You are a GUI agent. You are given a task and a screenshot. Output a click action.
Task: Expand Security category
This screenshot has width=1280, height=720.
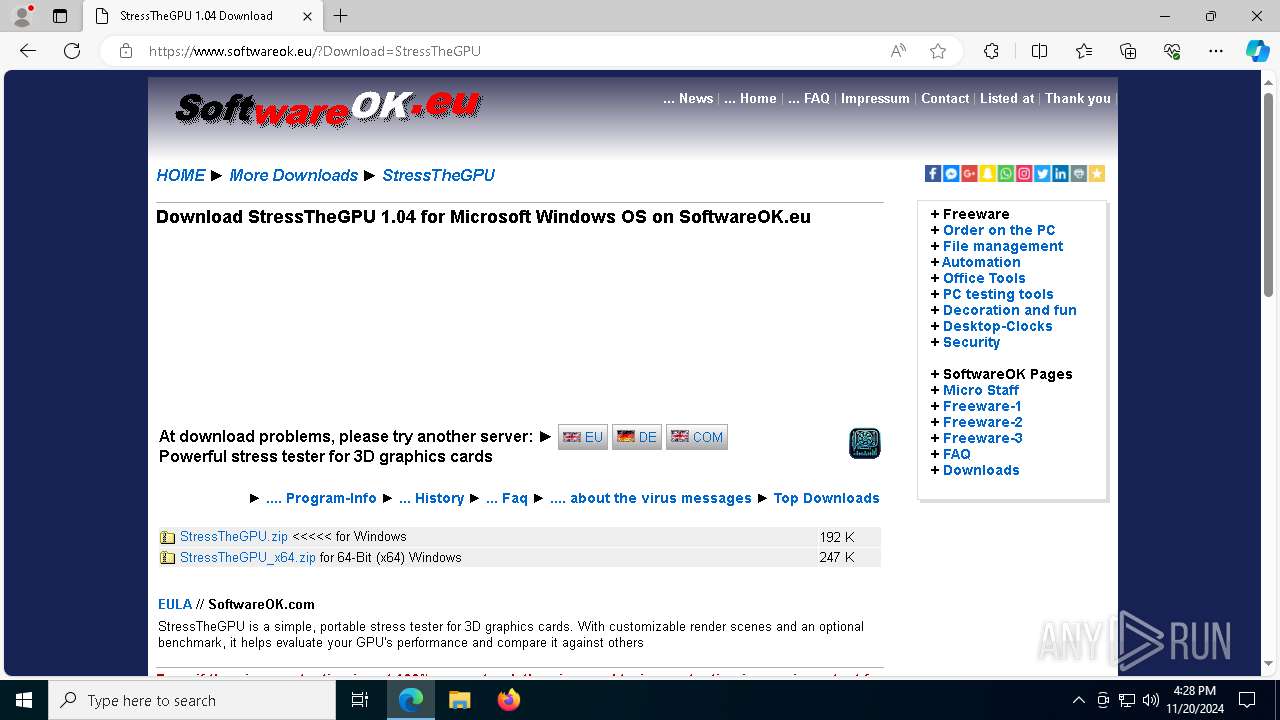point(971,342)
